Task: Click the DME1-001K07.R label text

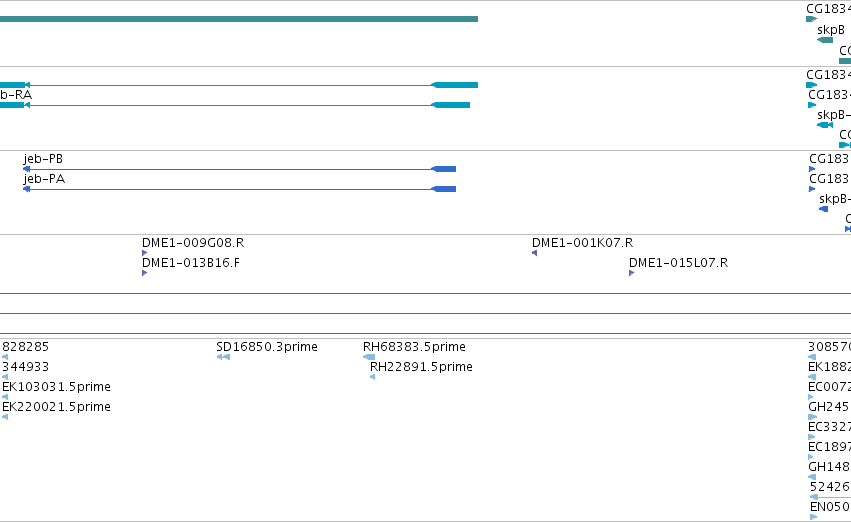Action: 582,243
